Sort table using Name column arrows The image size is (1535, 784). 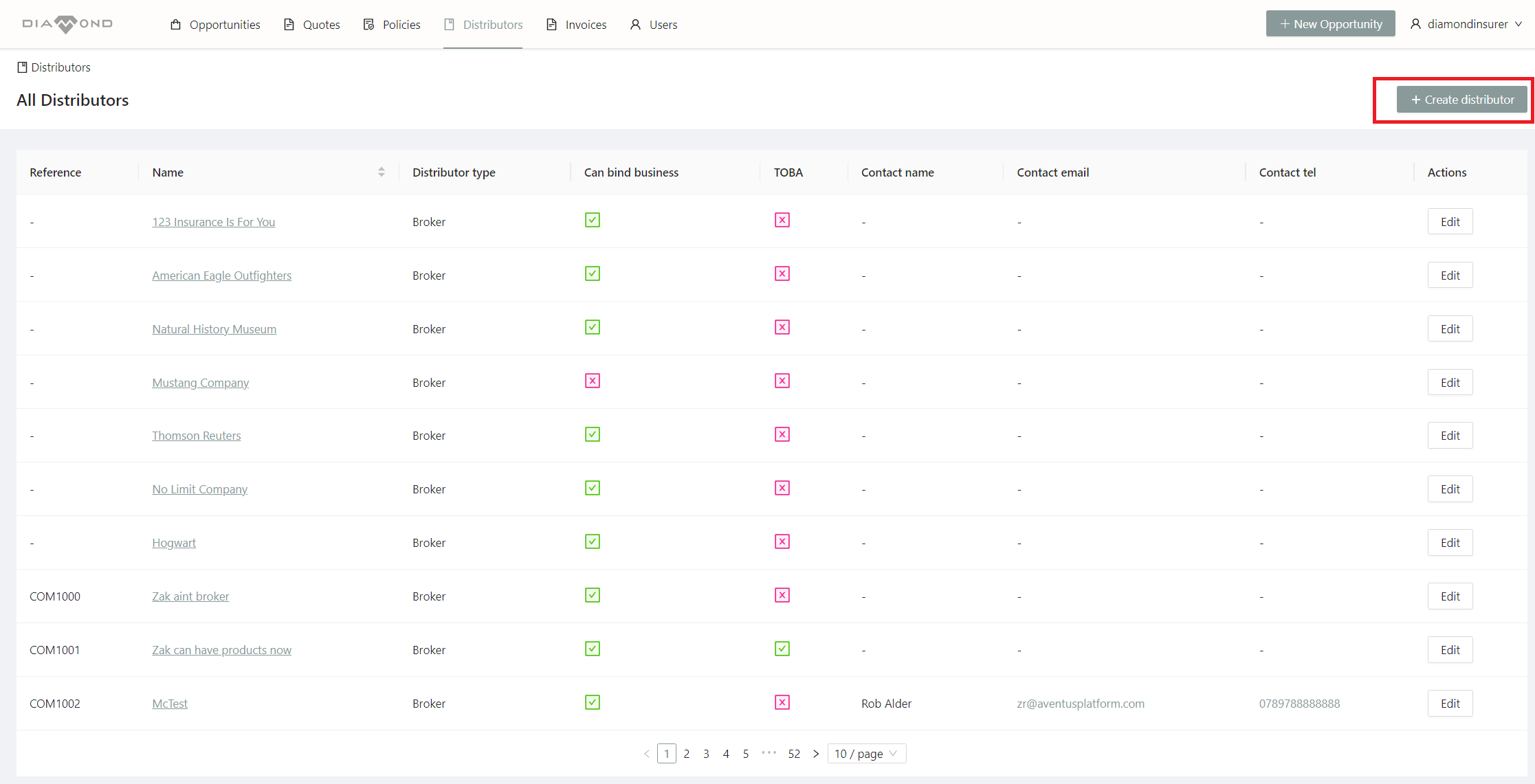(x=382, y=172)
